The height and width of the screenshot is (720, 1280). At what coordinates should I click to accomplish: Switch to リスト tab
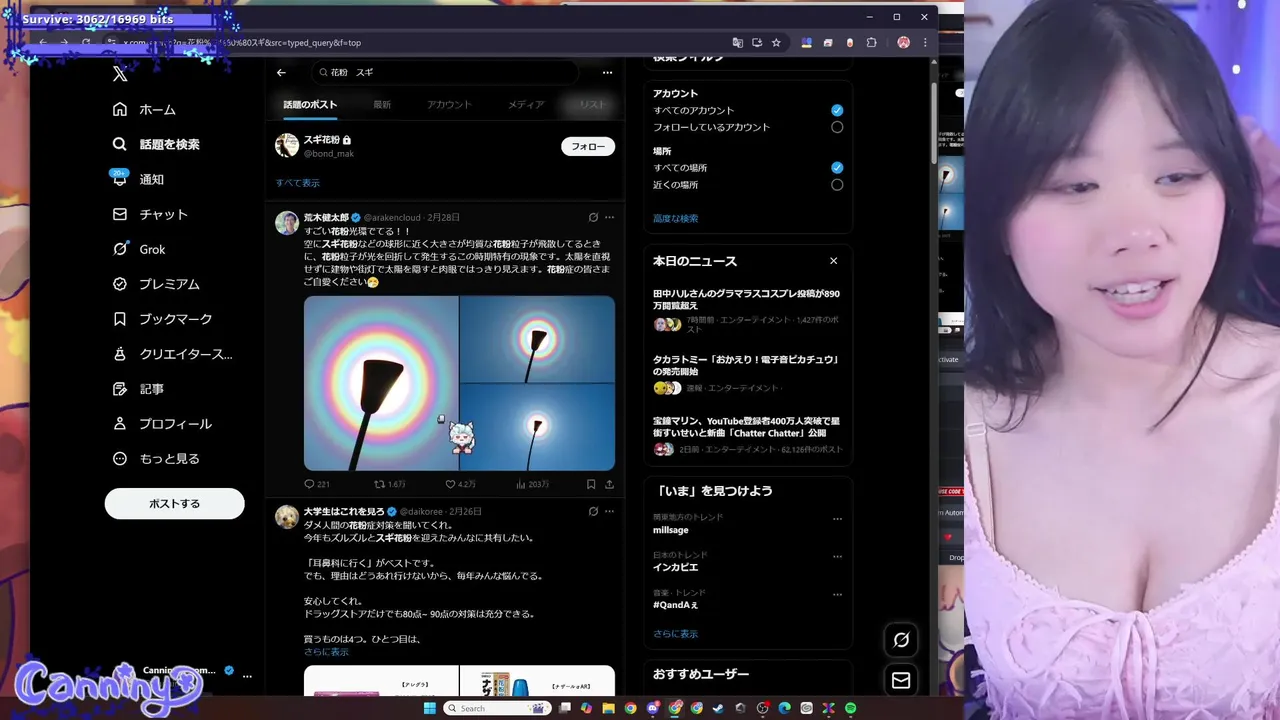coord(592,104)
